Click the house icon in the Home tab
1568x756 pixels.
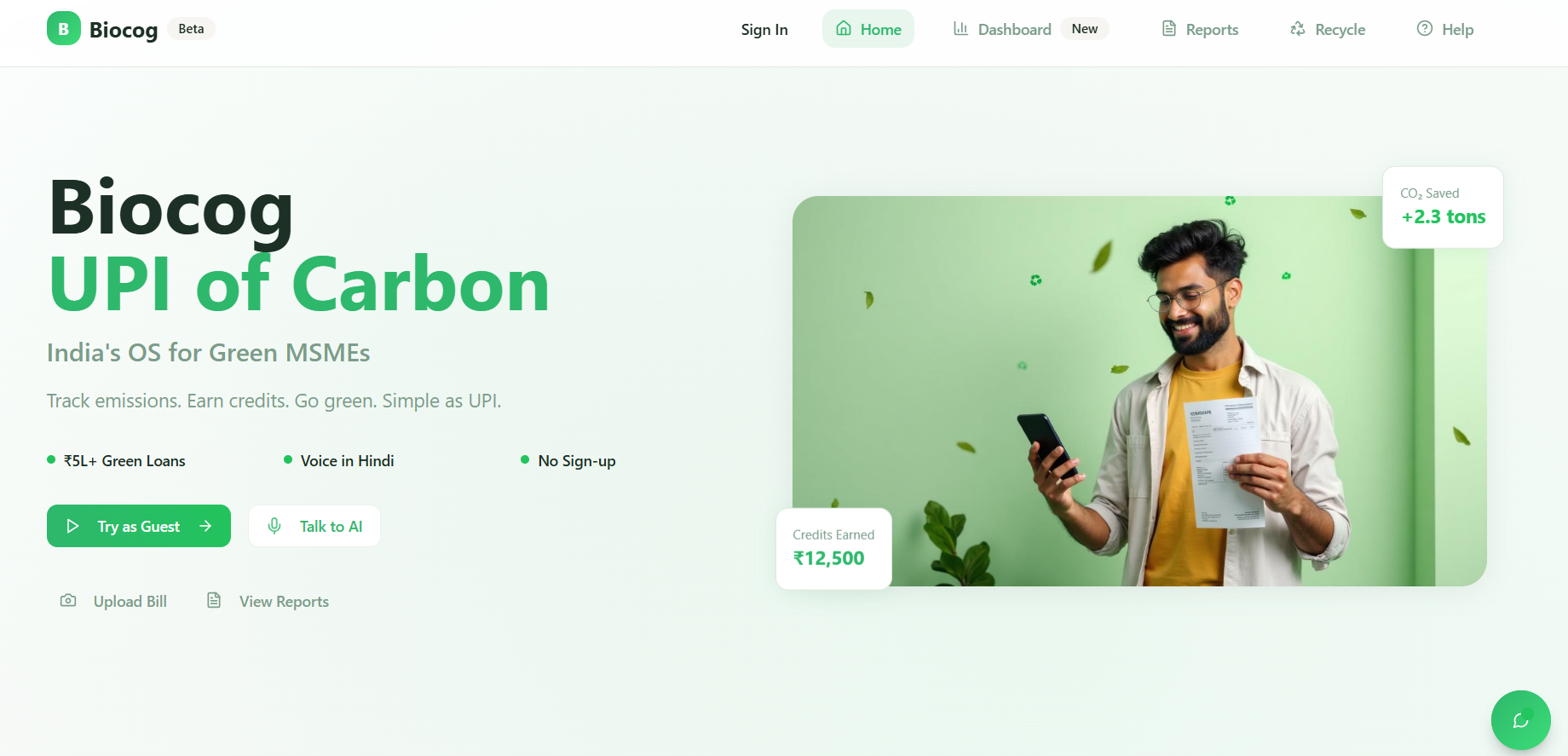tap(844, 29)
